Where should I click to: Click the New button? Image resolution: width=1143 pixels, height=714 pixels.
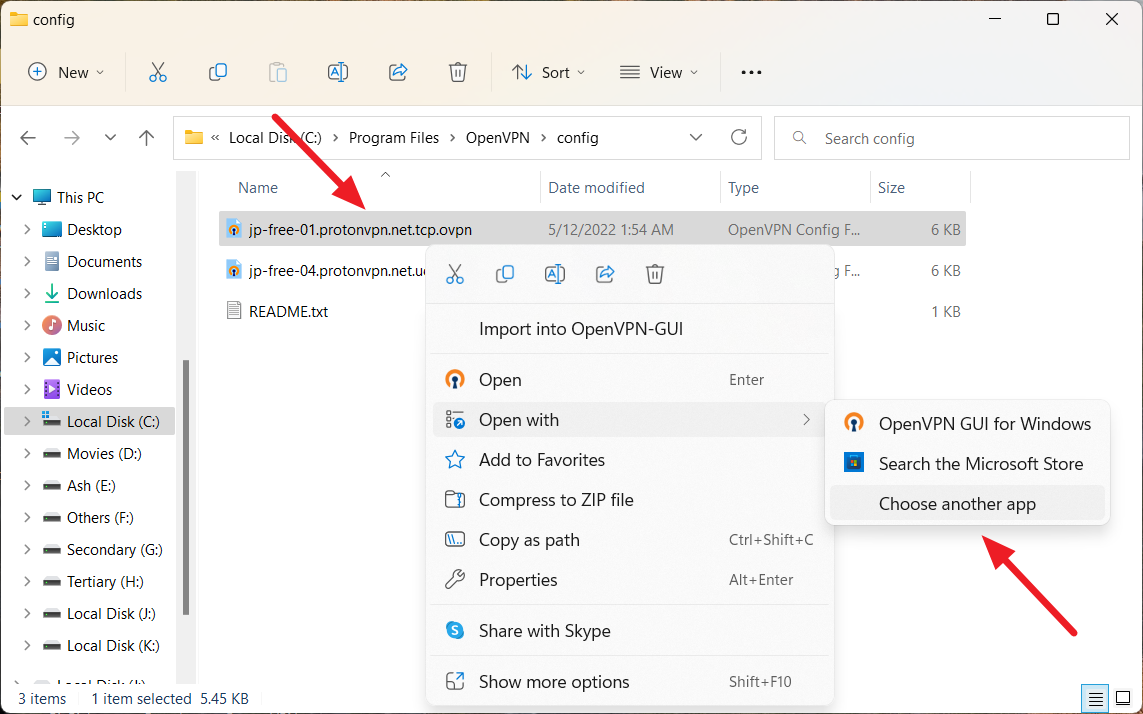[65, 72]
